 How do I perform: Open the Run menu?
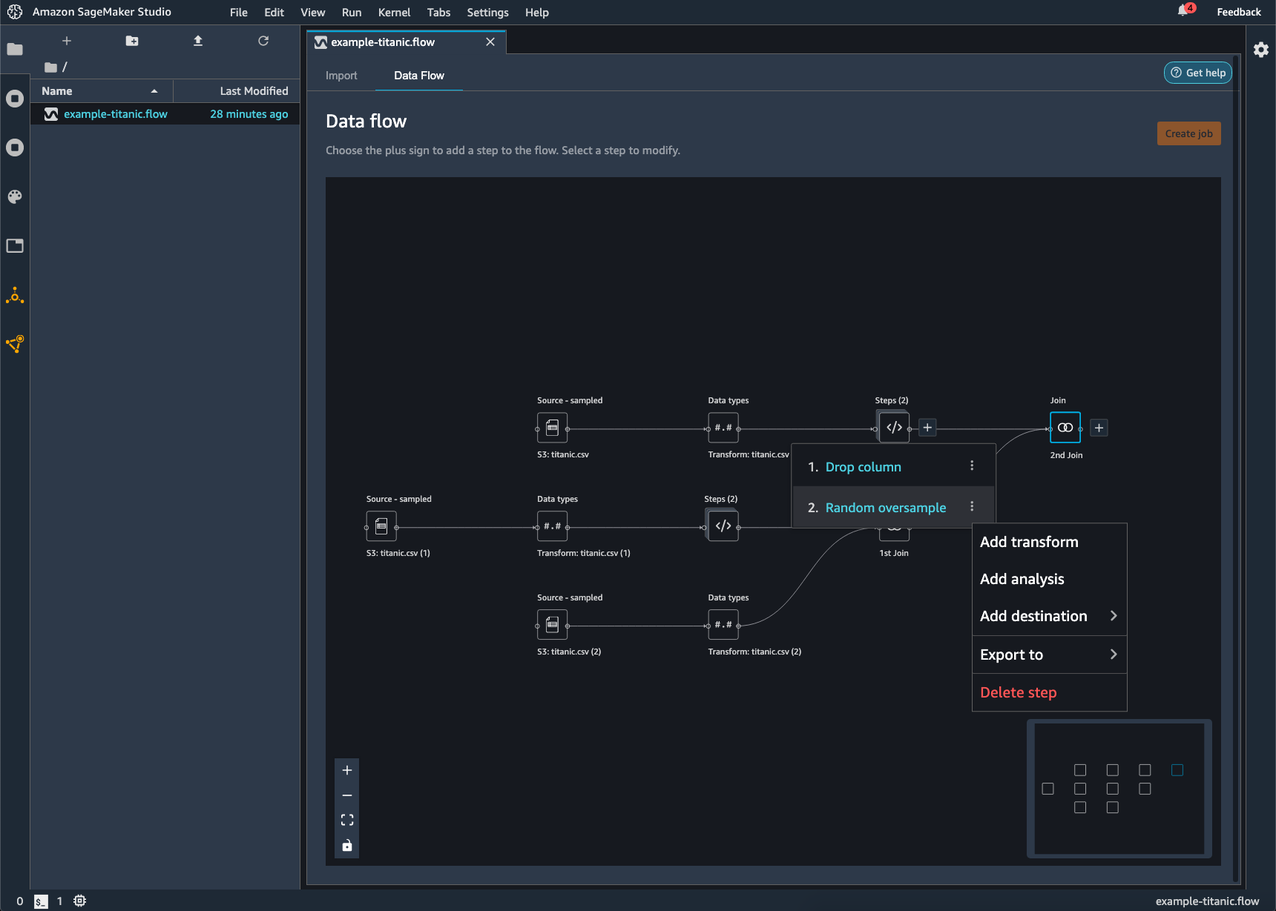pos(351,12)
